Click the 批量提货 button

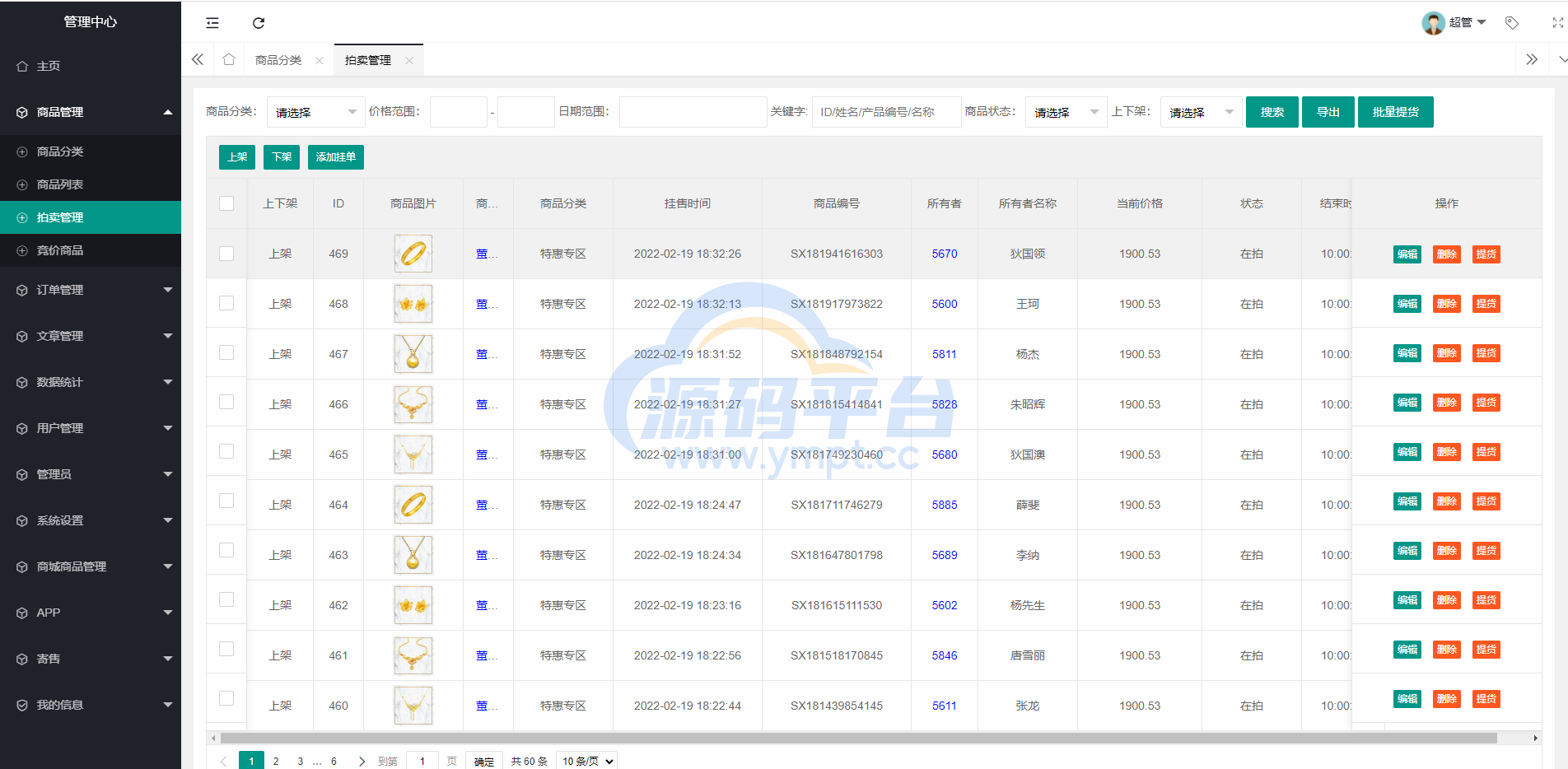pos(1396,112)
